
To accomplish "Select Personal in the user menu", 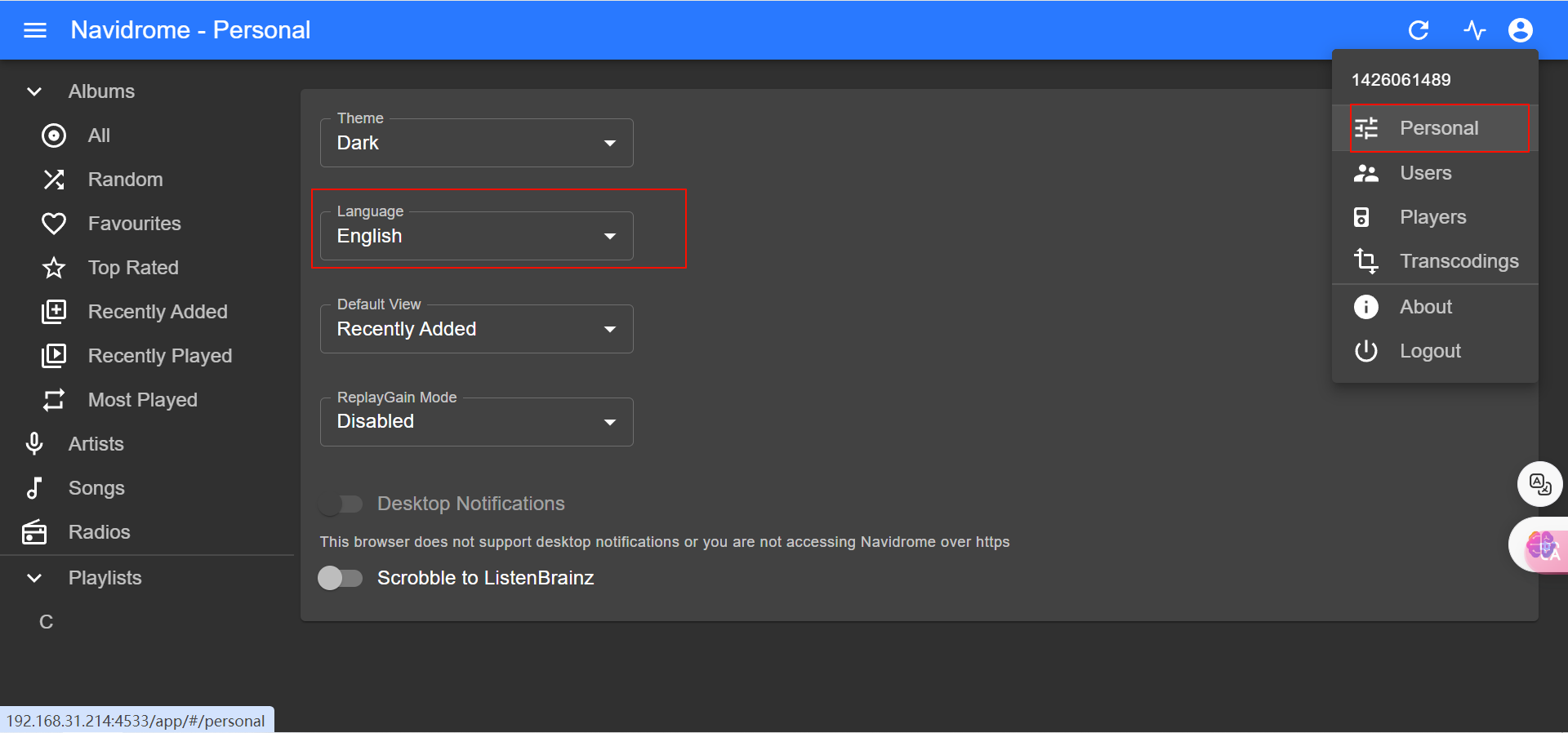I will click(x=1435, y=128).
